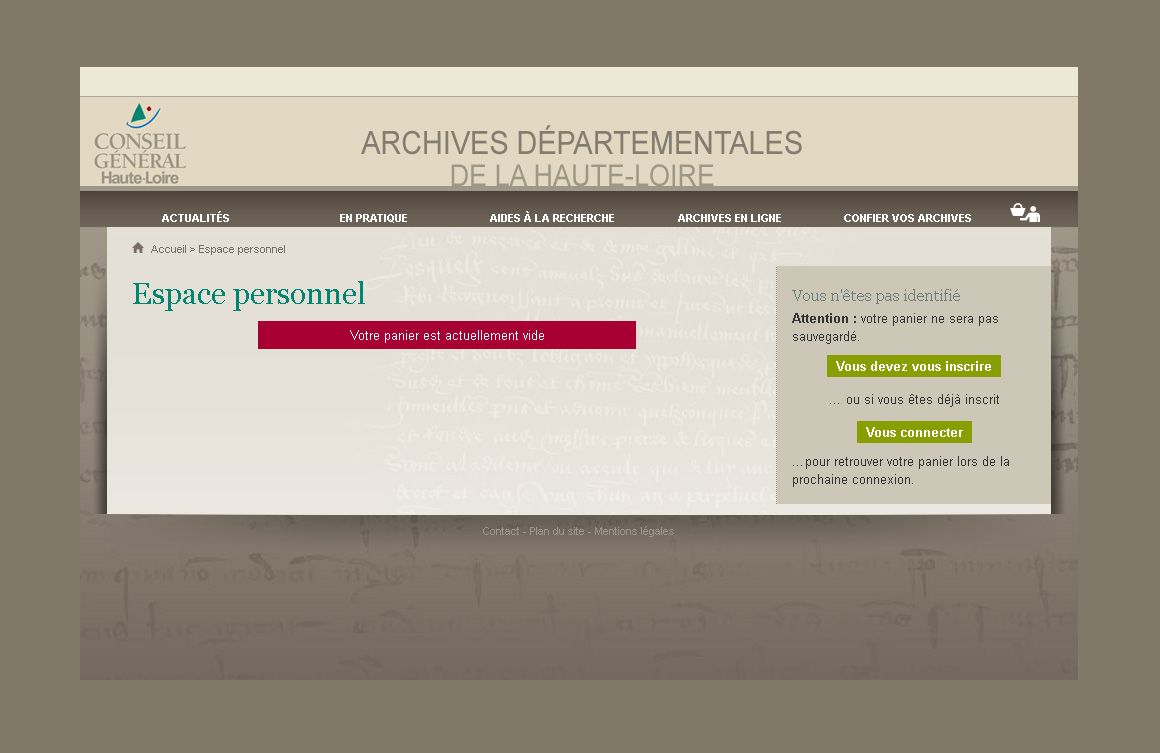Open the basket and user personal space icon
The height and width of the screenshot is (753, 1160).
(1025, 212)
